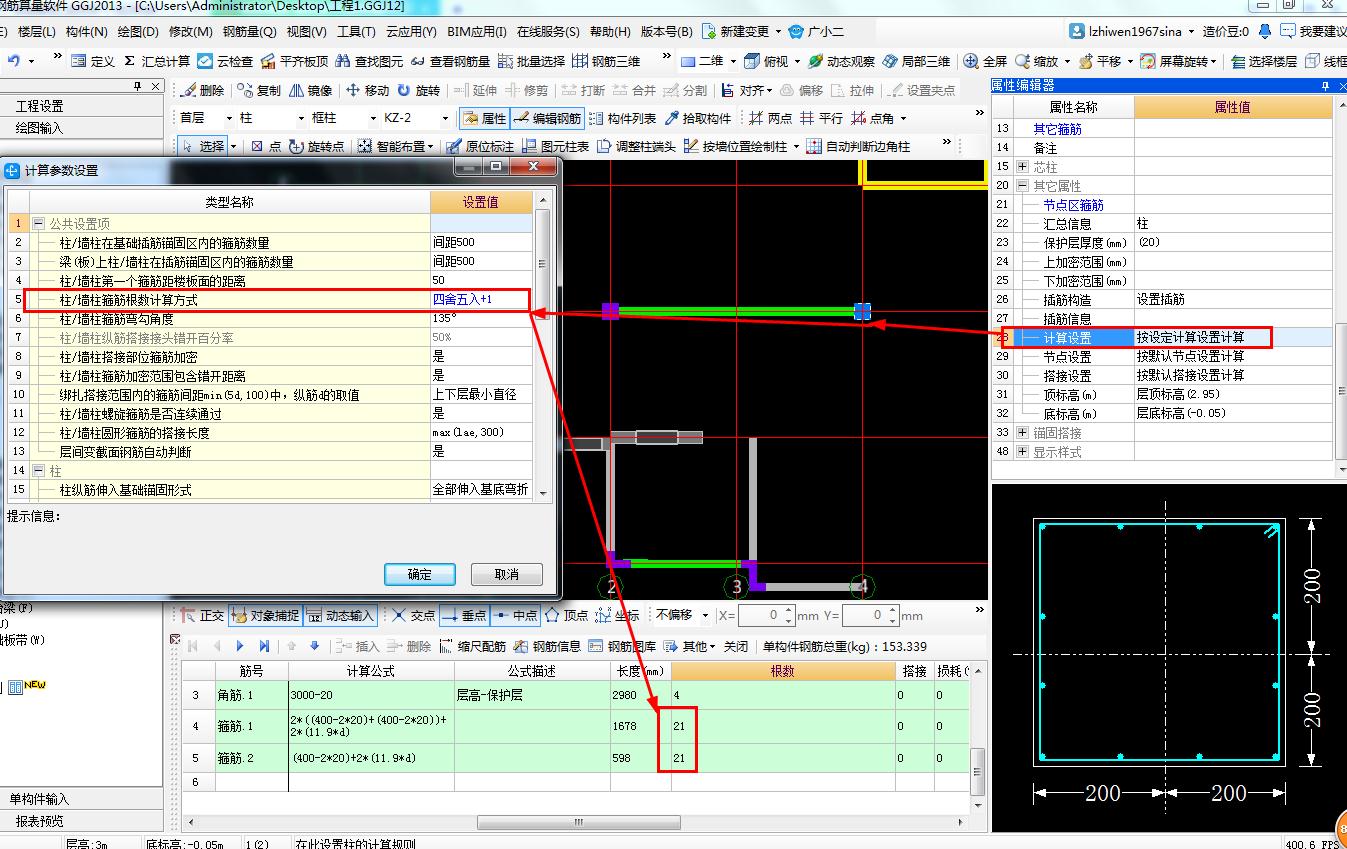Click 报表预览 sidebar section
Screen dimensions: 1347x849
pos(81,821)
